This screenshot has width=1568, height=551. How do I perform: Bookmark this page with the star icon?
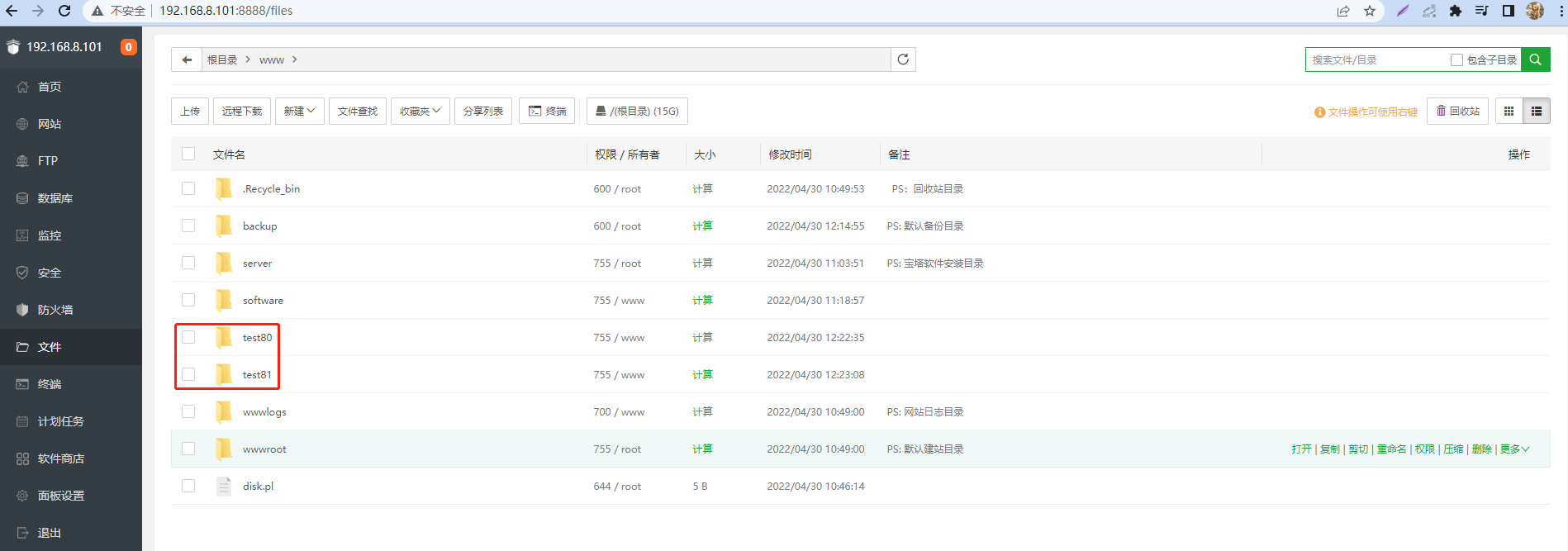click(x=1370, y=11)
